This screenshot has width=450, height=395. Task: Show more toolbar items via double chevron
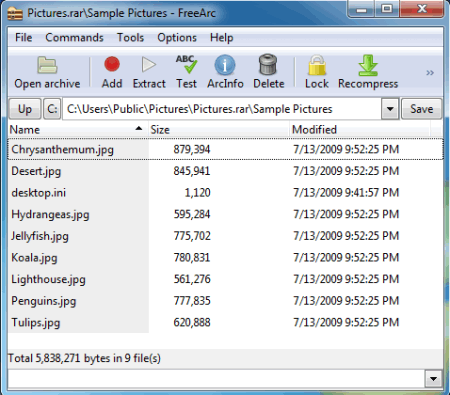tap(430, 73)
